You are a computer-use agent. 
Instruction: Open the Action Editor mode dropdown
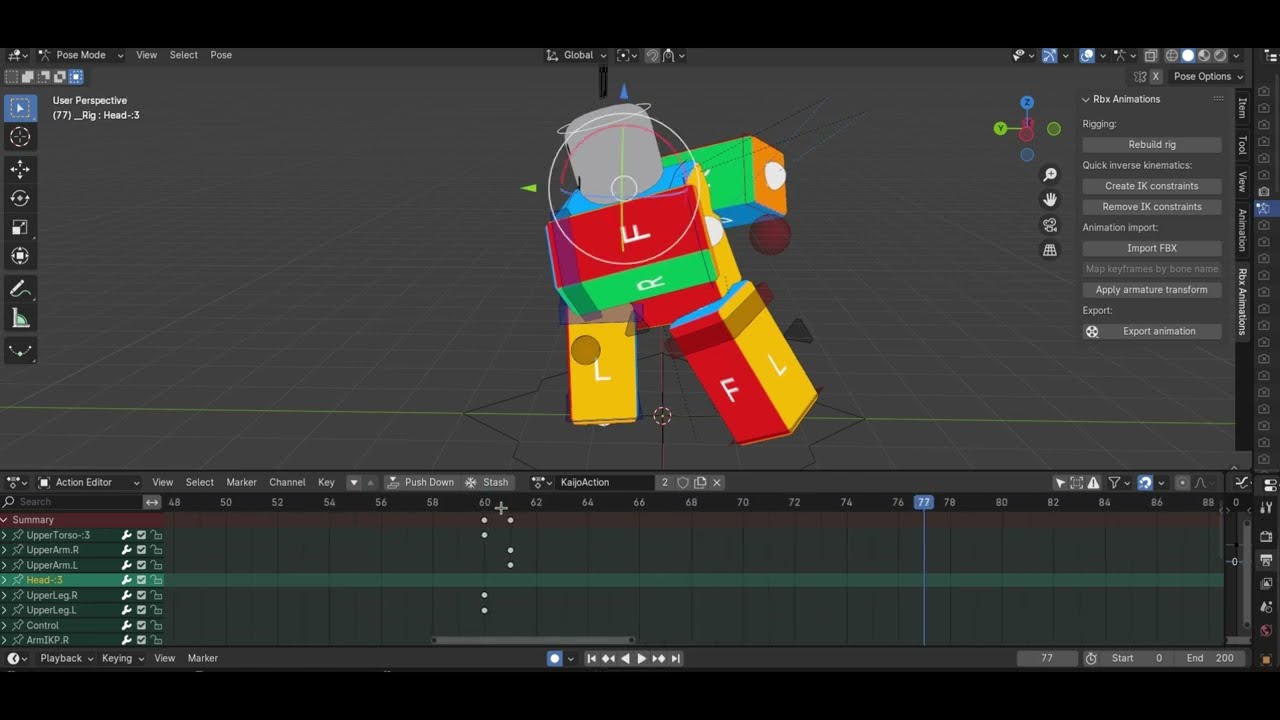(89, 482)
